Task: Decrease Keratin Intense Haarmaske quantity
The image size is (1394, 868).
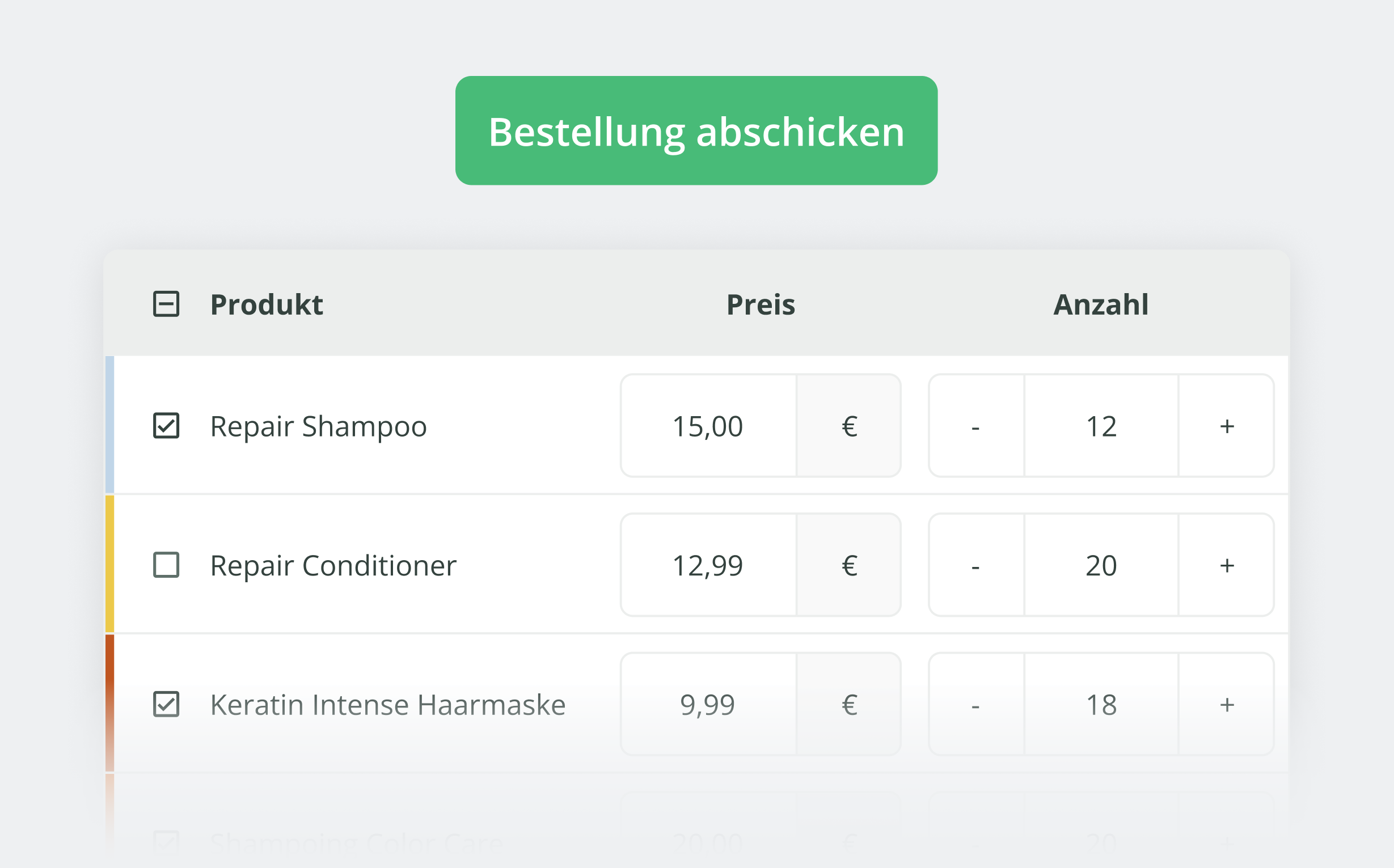Action: click(975, 704)
